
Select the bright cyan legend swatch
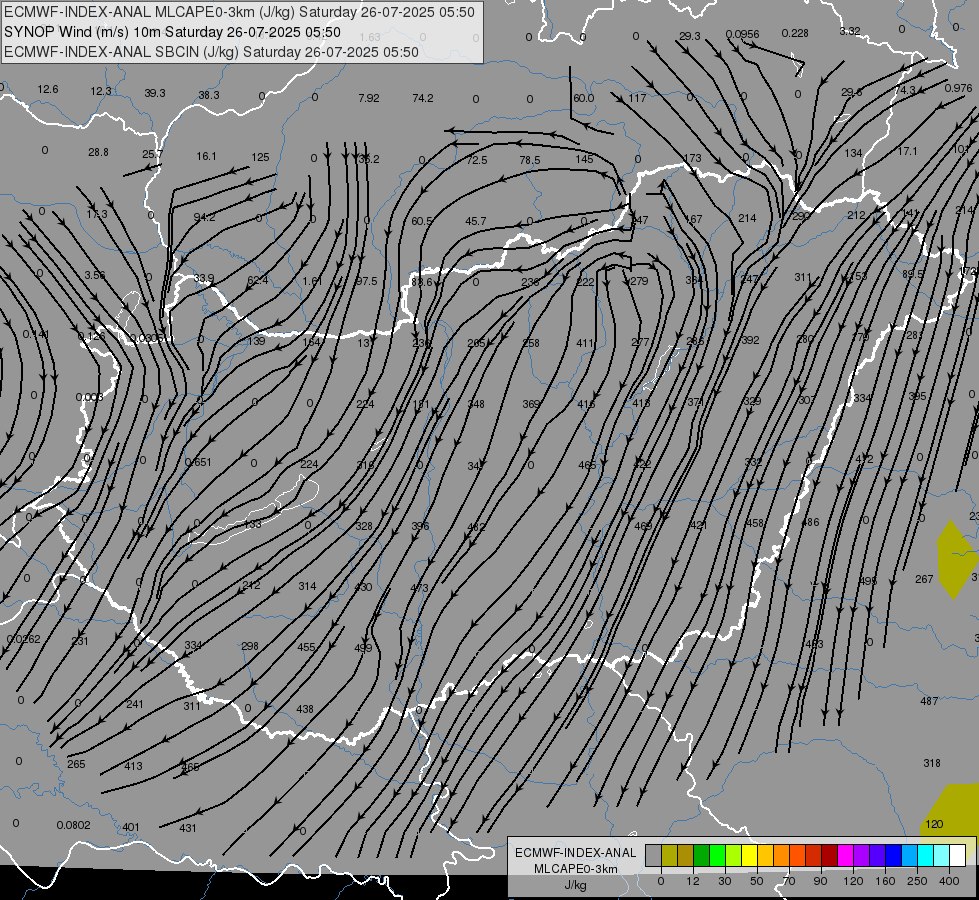tap(927, 855)
